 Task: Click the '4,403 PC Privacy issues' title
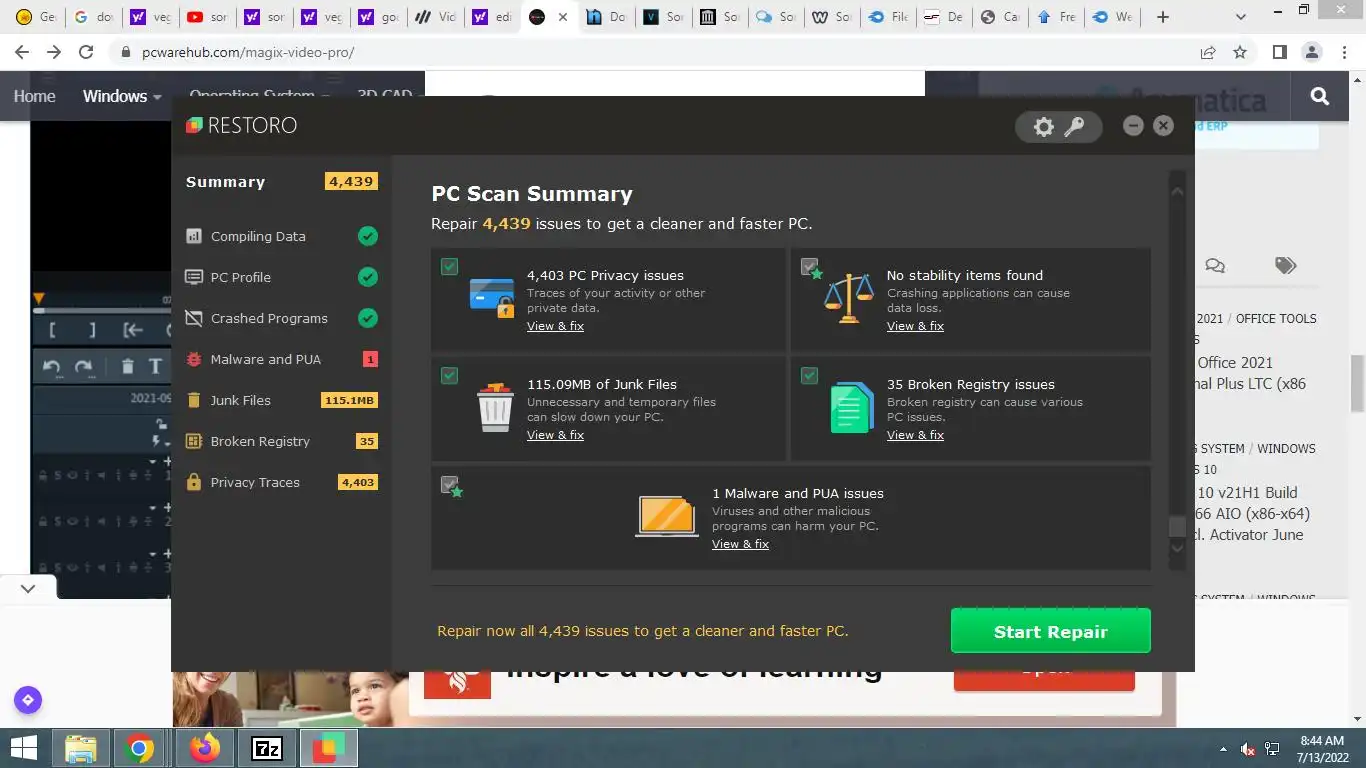tap(605, 275)
